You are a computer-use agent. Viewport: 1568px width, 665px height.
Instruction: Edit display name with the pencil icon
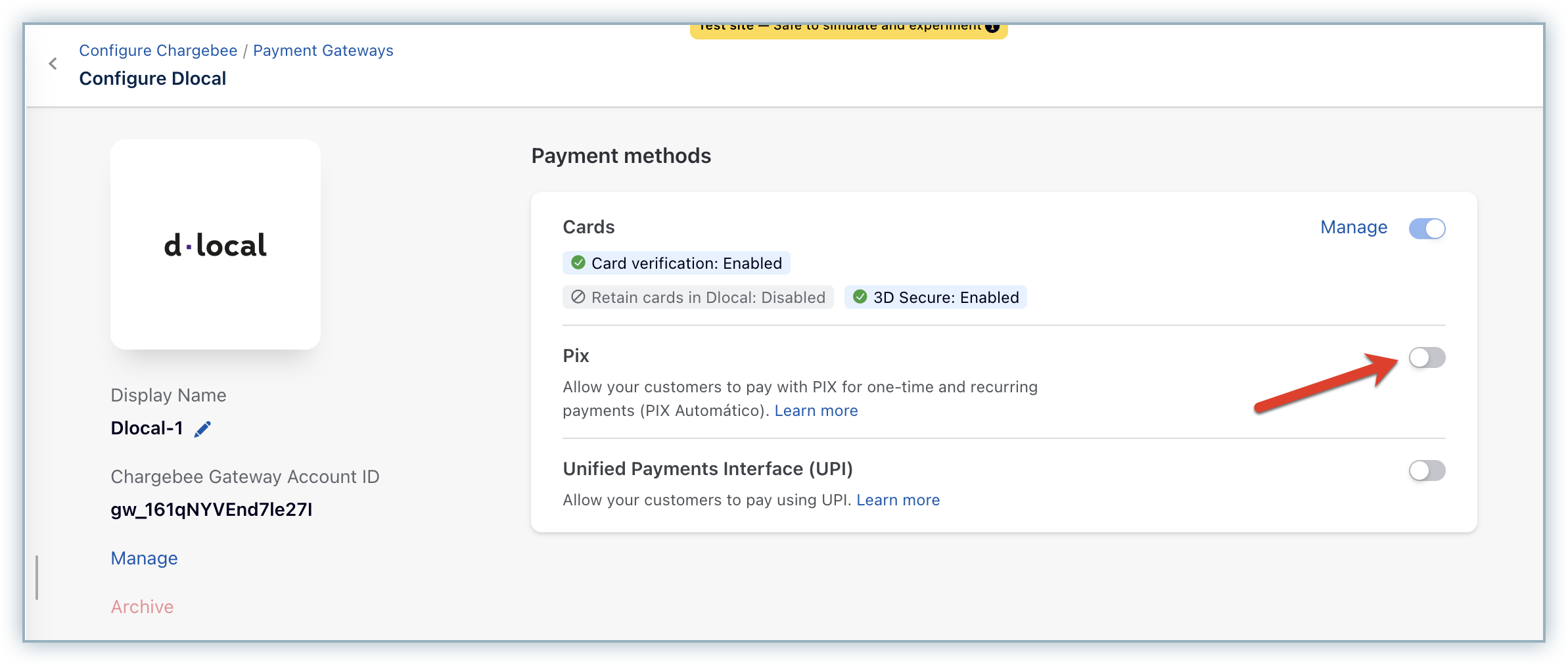202,429
